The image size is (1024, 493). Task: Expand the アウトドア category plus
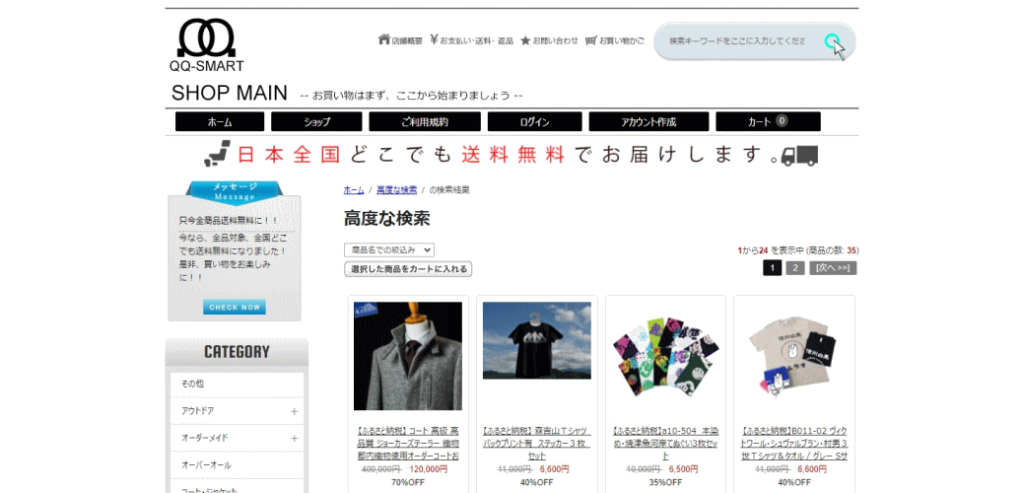tap(294, 411)
